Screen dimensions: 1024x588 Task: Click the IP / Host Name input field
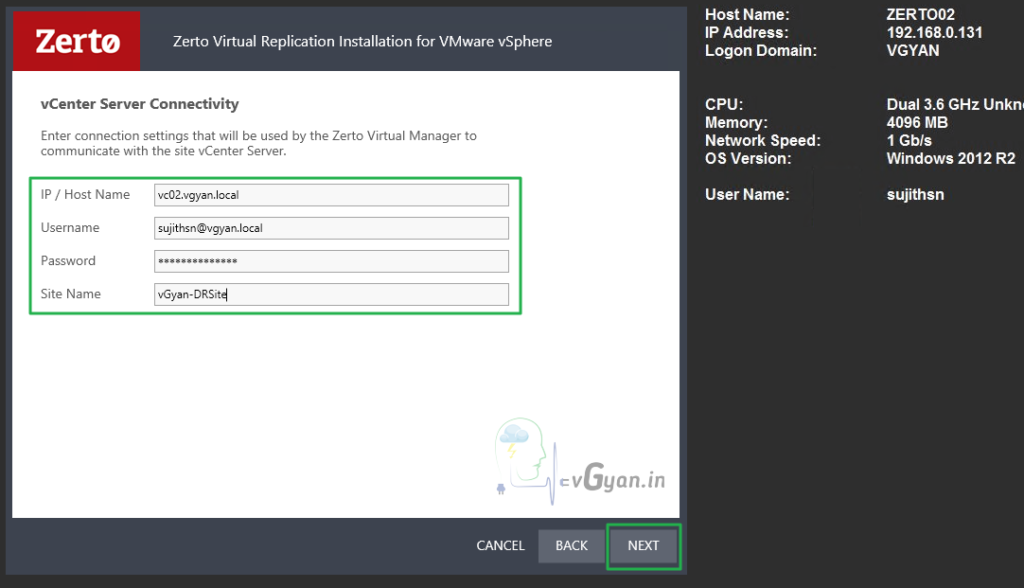(x=331, y=194)
